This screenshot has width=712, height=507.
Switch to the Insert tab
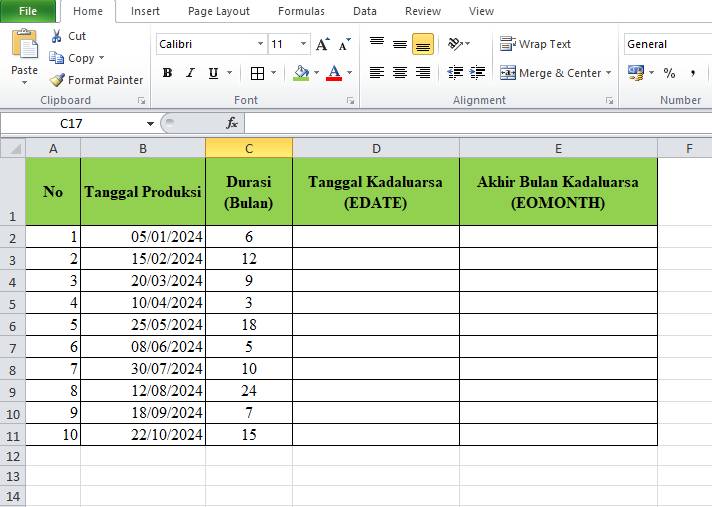point(145,11)
